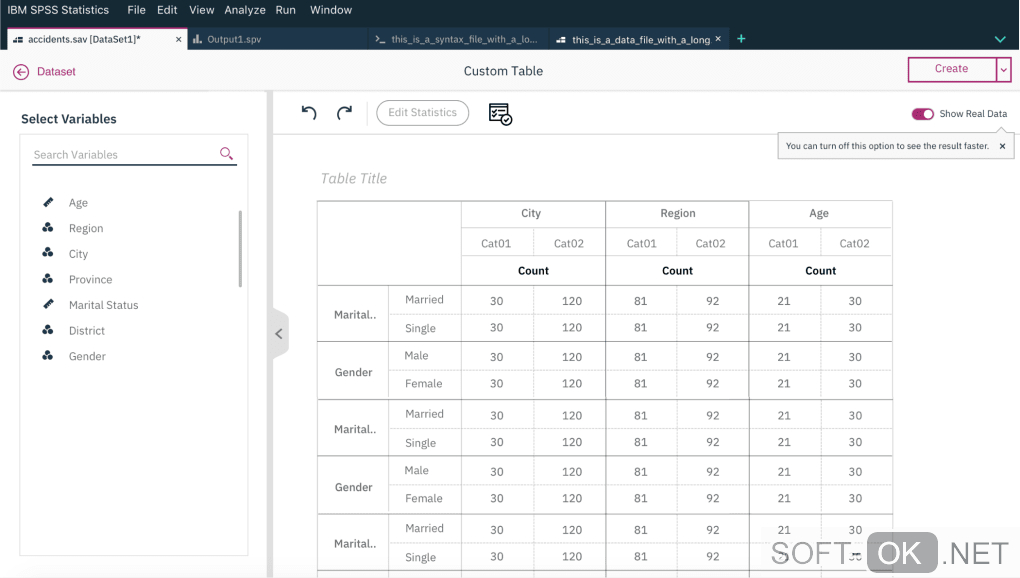The width and height of the screenshot is (1020, 578).
Task: Click the City column header
Action: click(531, 213)
